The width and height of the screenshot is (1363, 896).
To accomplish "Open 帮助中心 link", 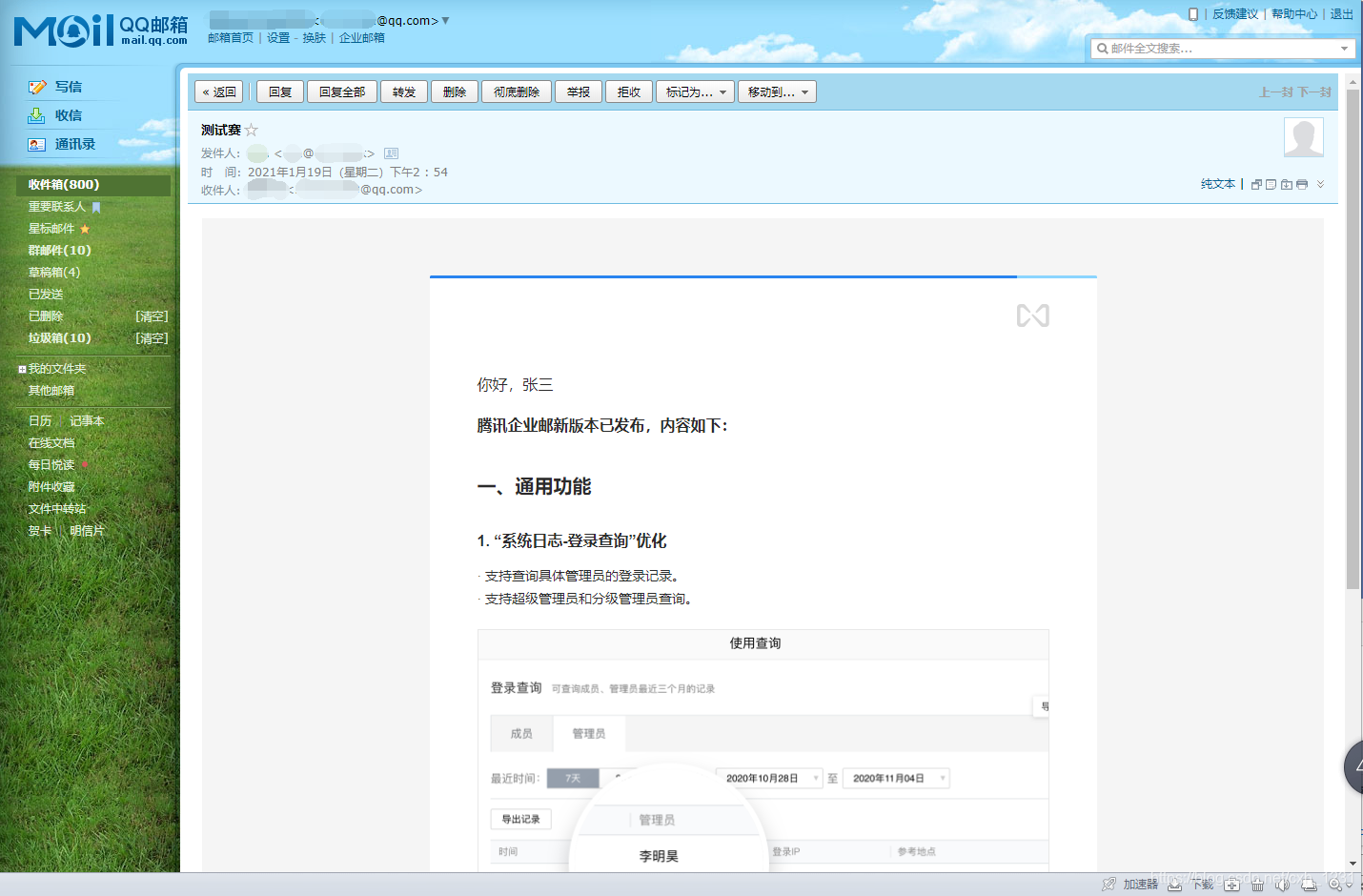I will click(x=1294, y=14).
